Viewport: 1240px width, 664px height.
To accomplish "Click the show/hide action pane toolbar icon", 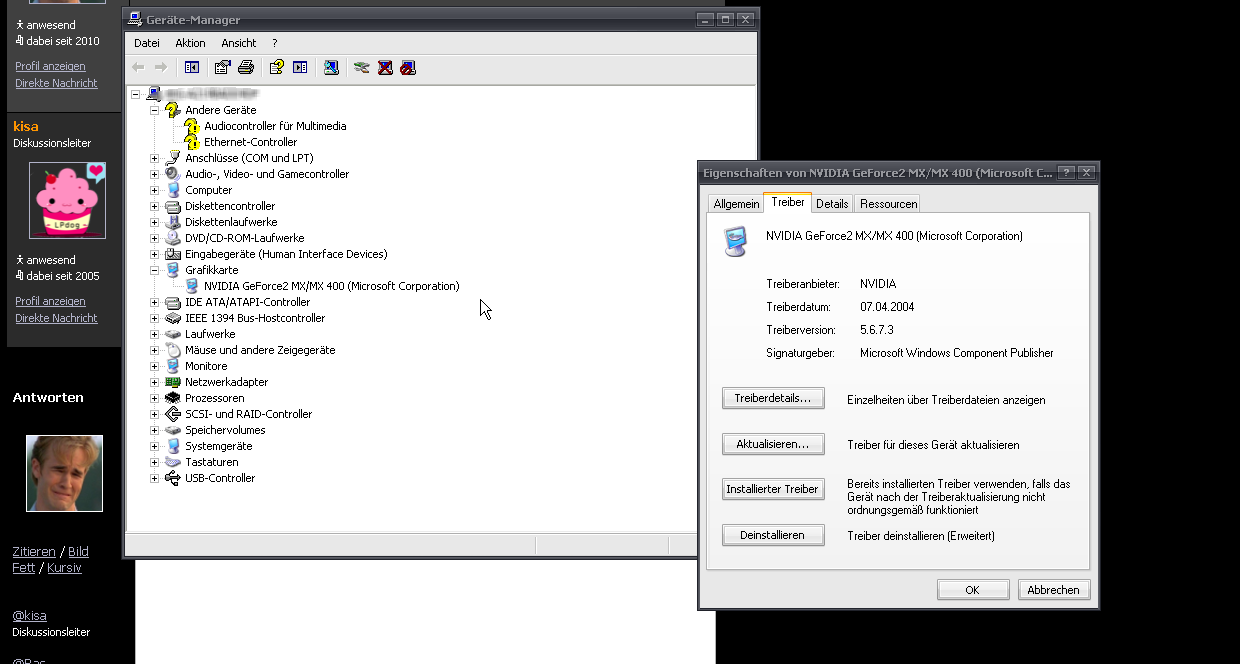I will [x=300, y=67].
